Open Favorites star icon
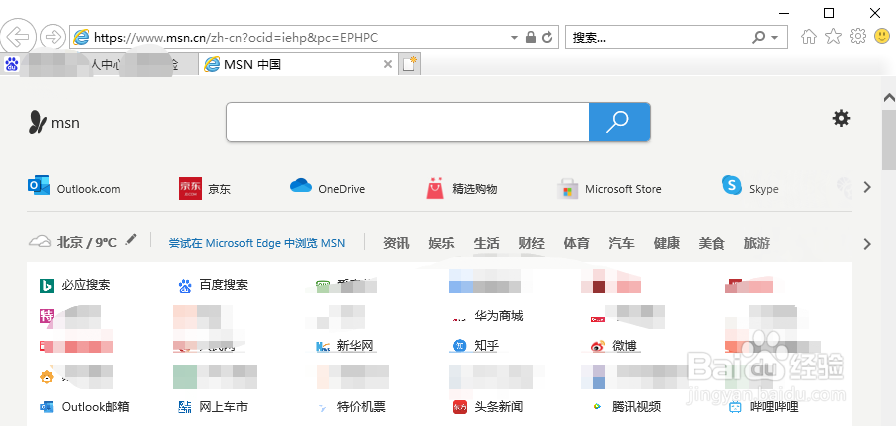This screenshot has height=426, width=896. pyautogui.click(x=834, y=37)
